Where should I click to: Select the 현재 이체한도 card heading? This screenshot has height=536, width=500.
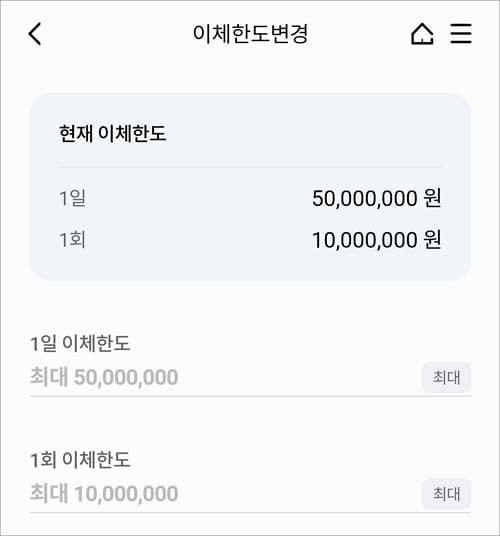112,133
